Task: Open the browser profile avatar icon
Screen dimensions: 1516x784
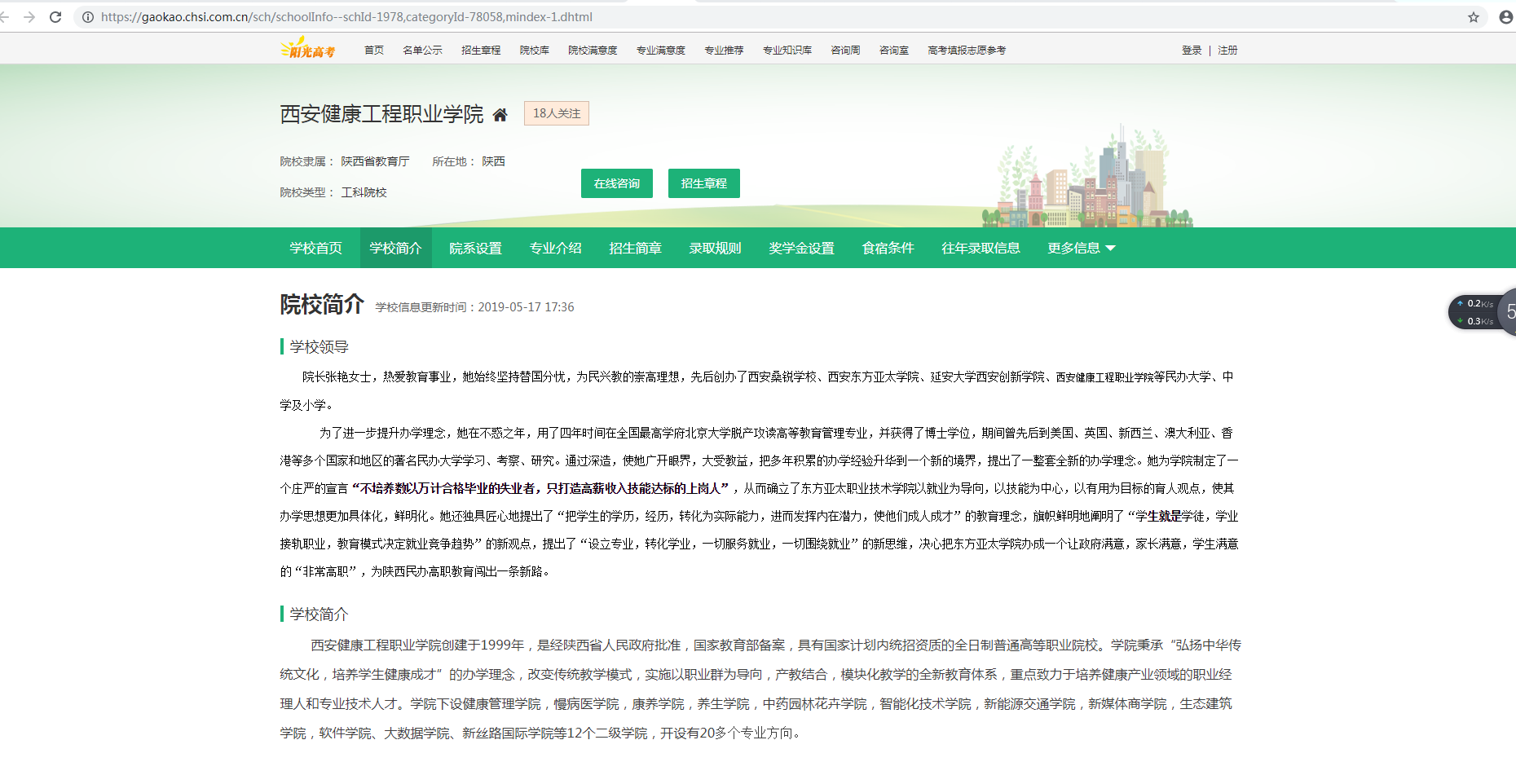Action: [x=1506, y=16]
